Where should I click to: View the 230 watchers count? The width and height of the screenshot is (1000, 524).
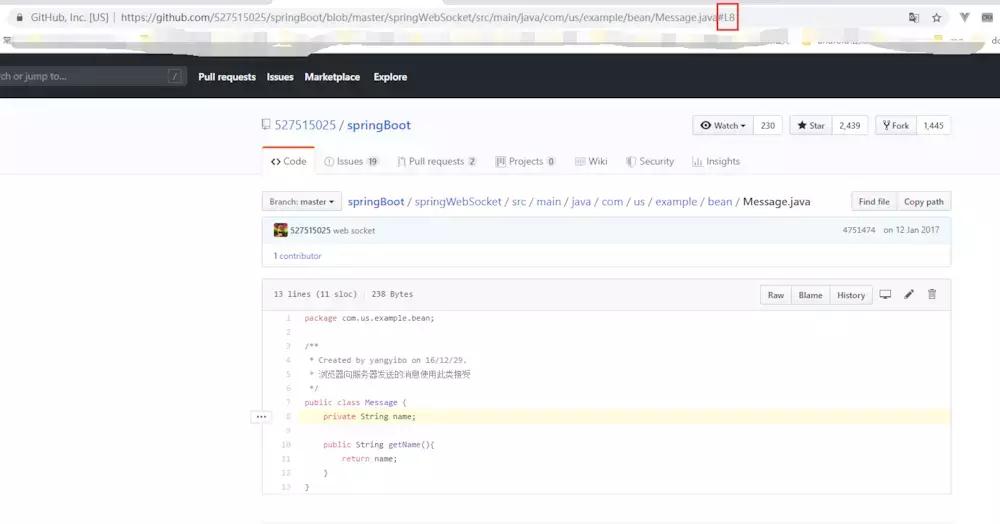(768, 126)
